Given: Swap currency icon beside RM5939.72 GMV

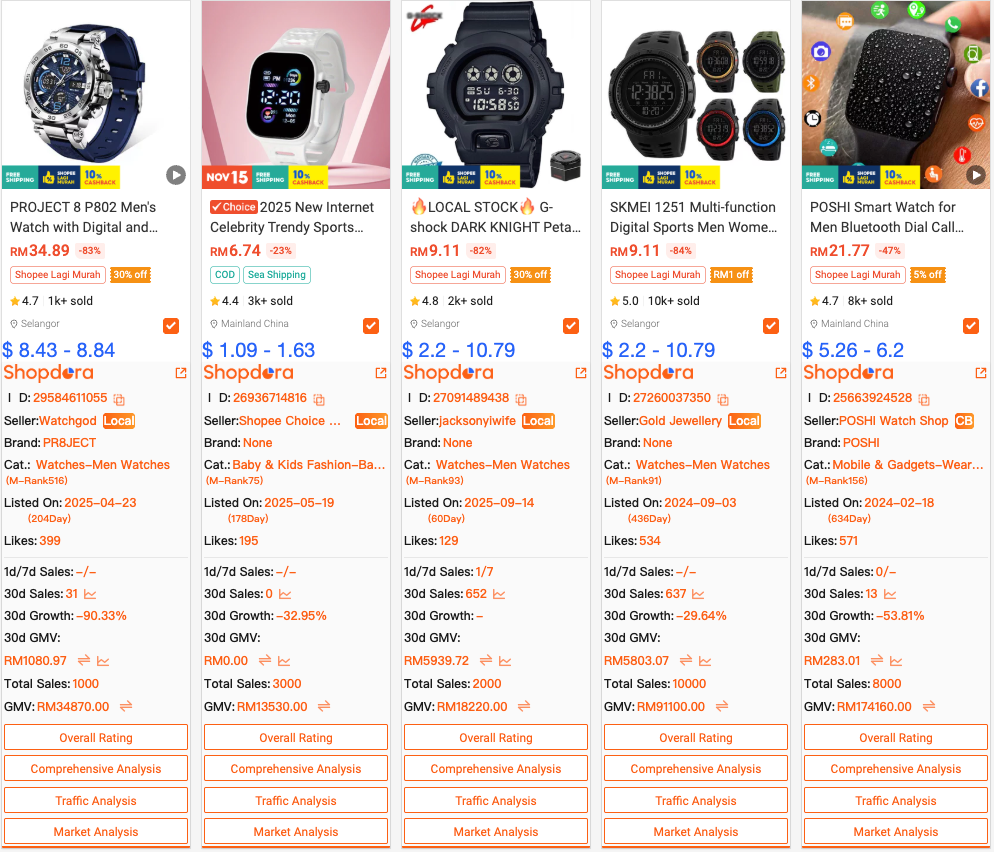Looking at the screenshot, I should 486,661.
